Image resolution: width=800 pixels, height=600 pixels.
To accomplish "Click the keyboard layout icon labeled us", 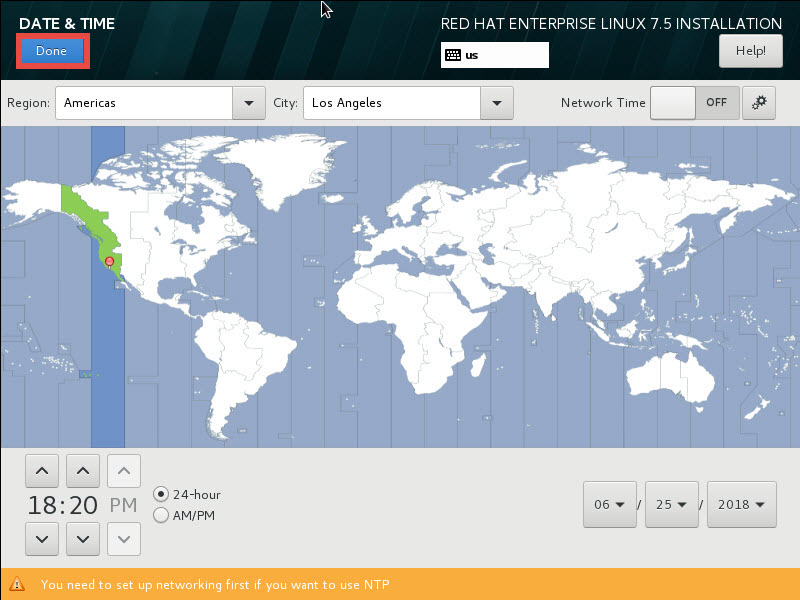I will click(x=452, y=55).
